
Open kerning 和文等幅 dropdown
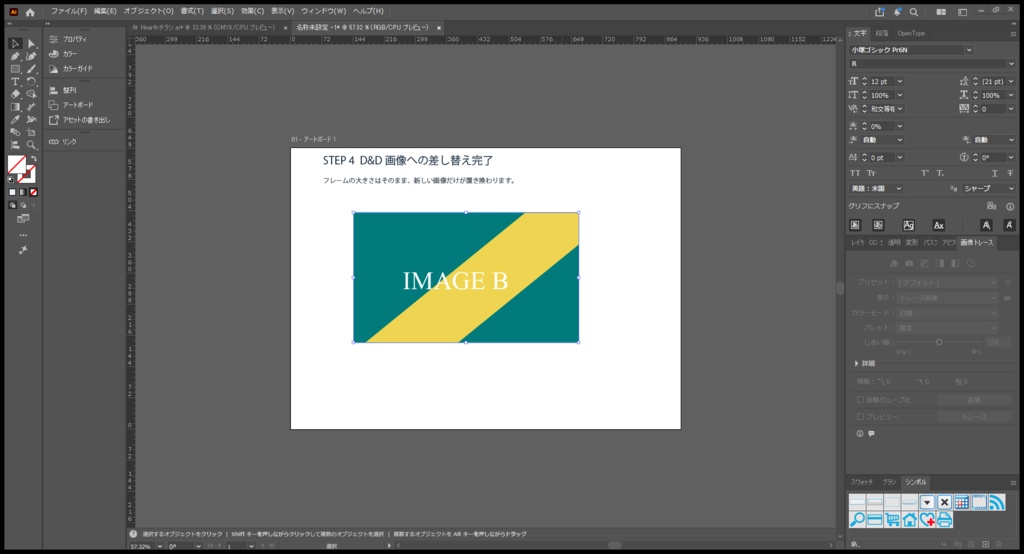click(899, 109)
